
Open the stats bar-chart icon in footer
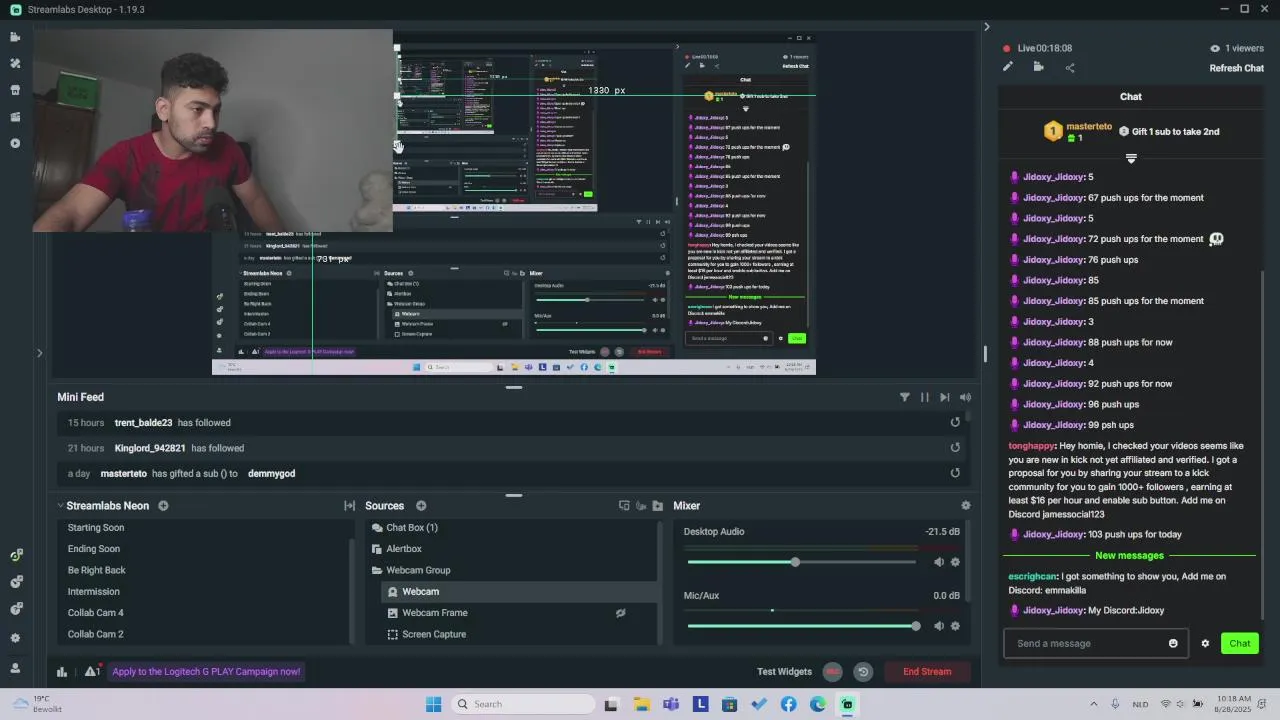[62, 672]
